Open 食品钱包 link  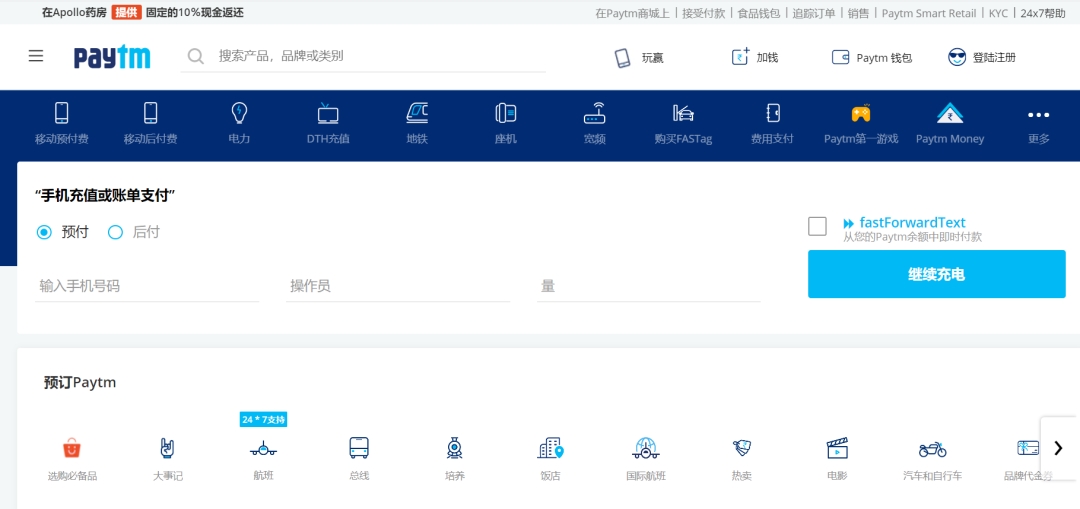(758, 12)
